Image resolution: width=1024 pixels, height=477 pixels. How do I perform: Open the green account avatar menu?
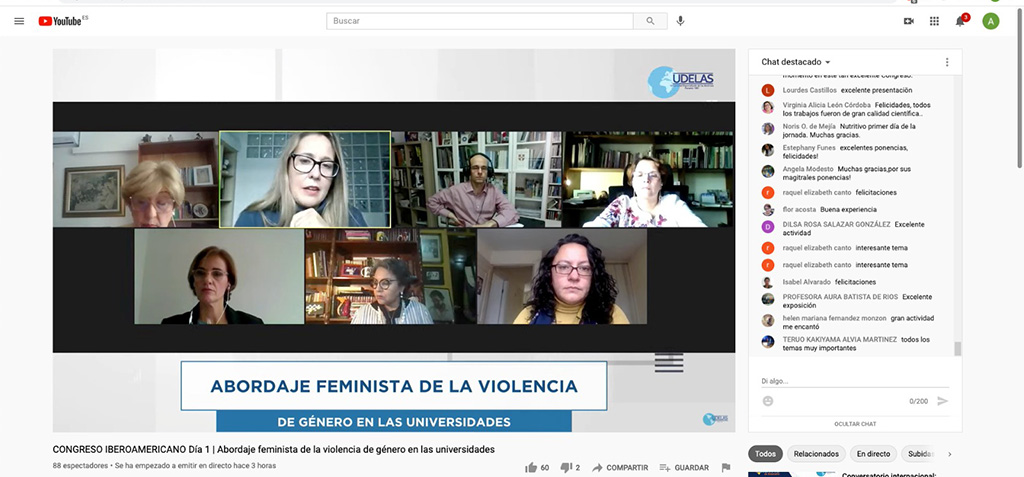point(990,21)
